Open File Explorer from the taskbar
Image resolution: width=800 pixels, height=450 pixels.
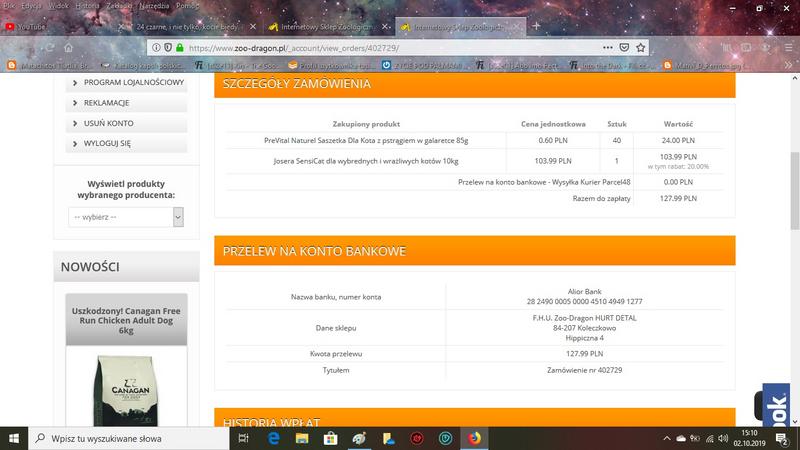pos(302,438)
